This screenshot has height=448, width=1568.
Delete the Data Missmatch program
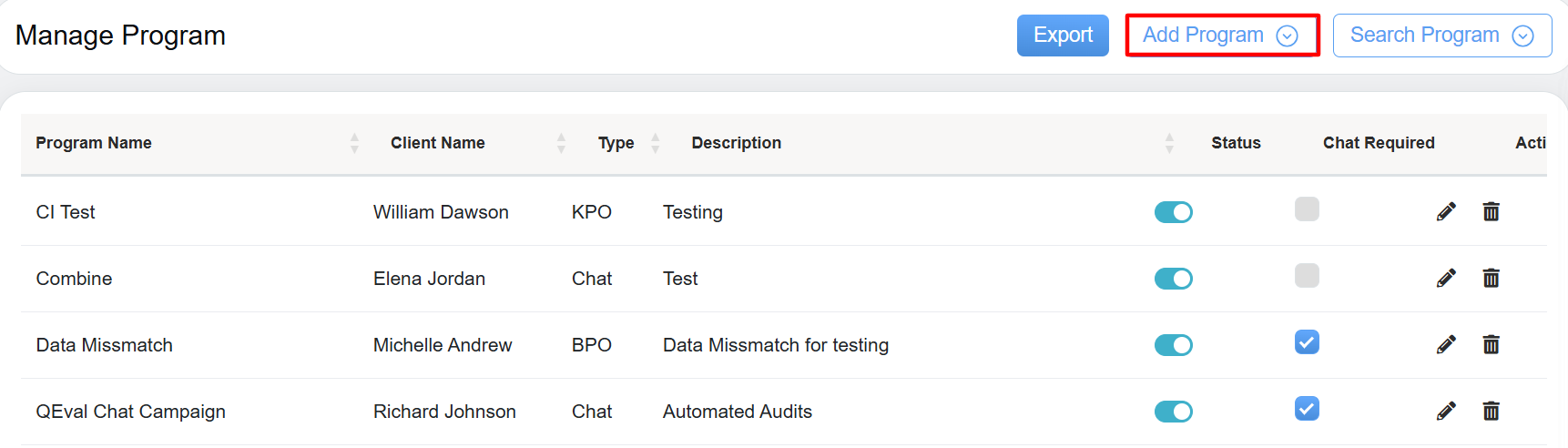[1491, 345]
